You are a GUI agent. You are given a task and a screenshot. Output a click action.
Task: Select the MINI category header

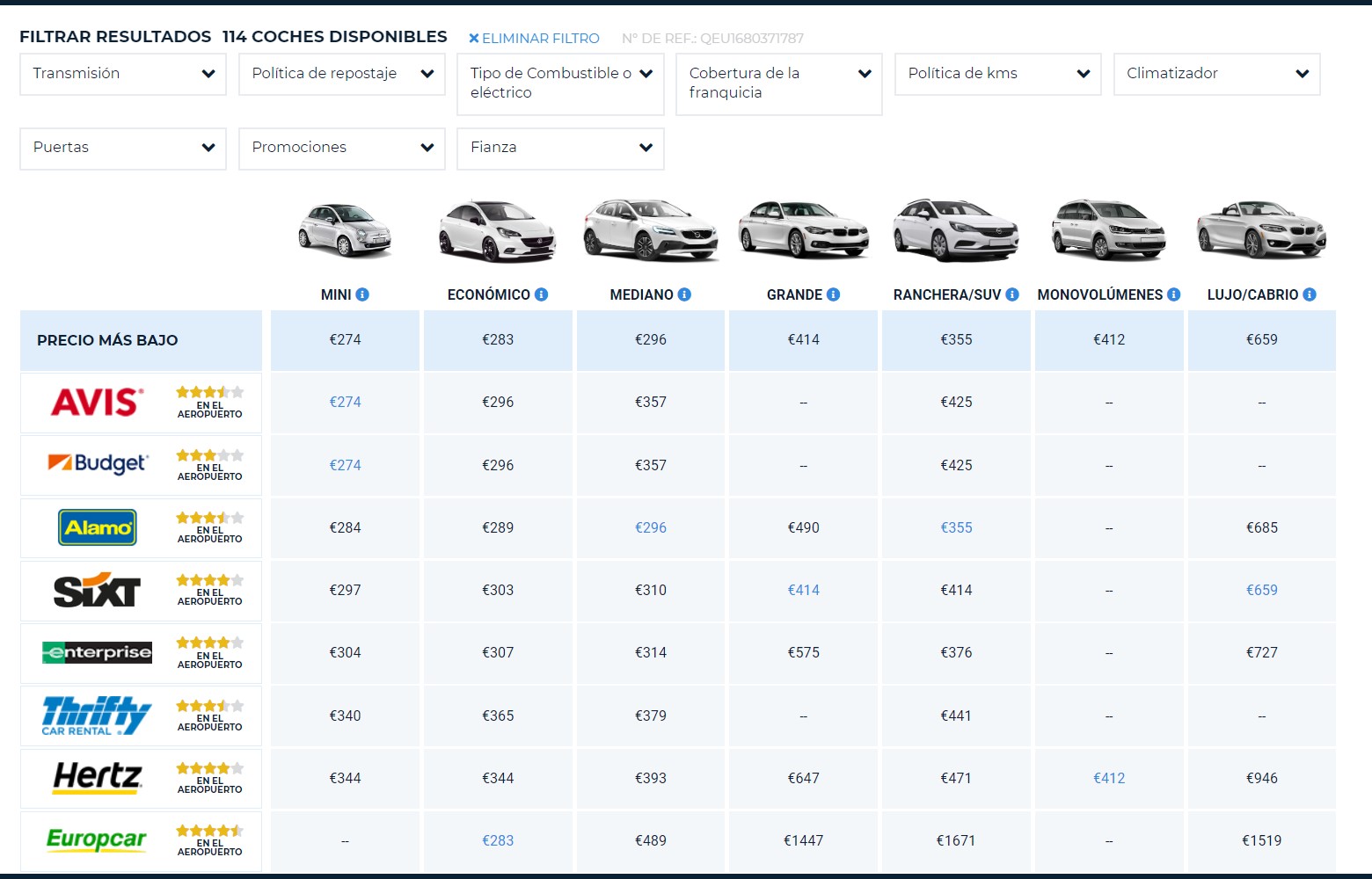coord(336,294)
